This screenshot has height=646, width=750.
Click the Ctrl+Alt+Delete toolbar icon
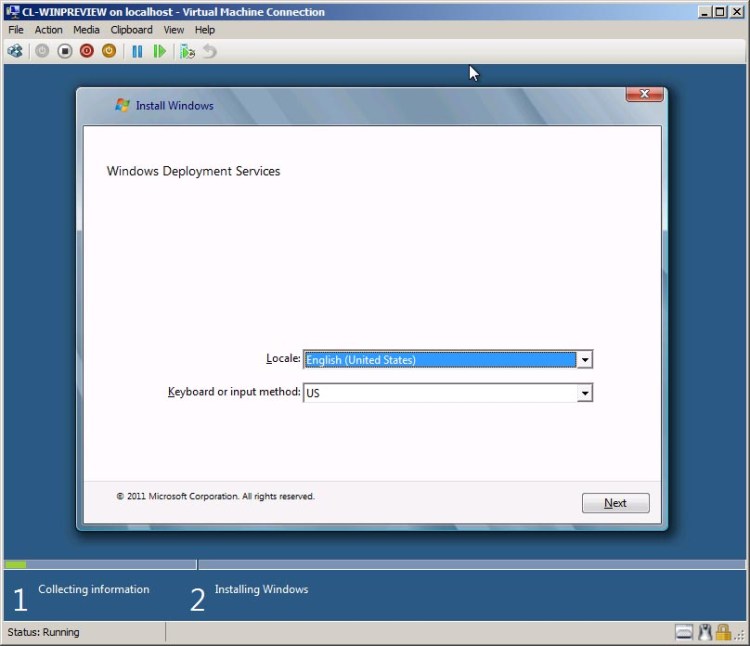coord(15,51)
